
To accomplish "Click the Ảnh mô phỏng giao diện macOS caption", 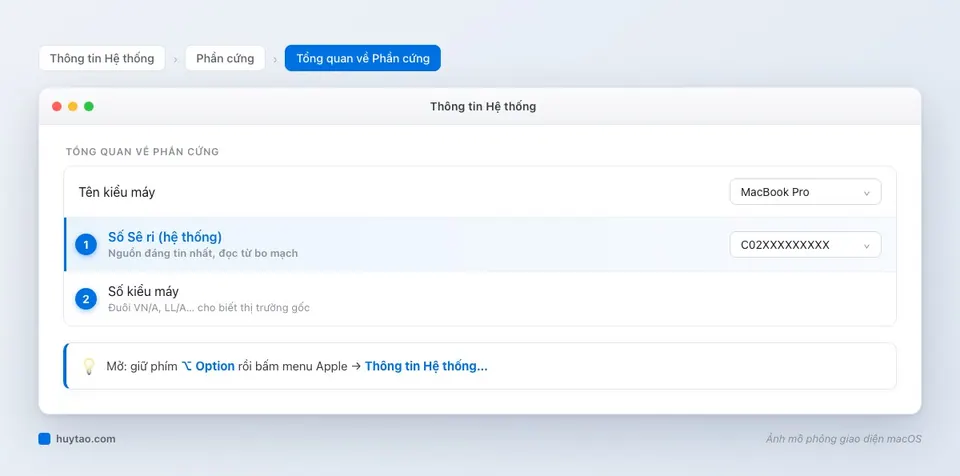I will [x=843, y=439].
